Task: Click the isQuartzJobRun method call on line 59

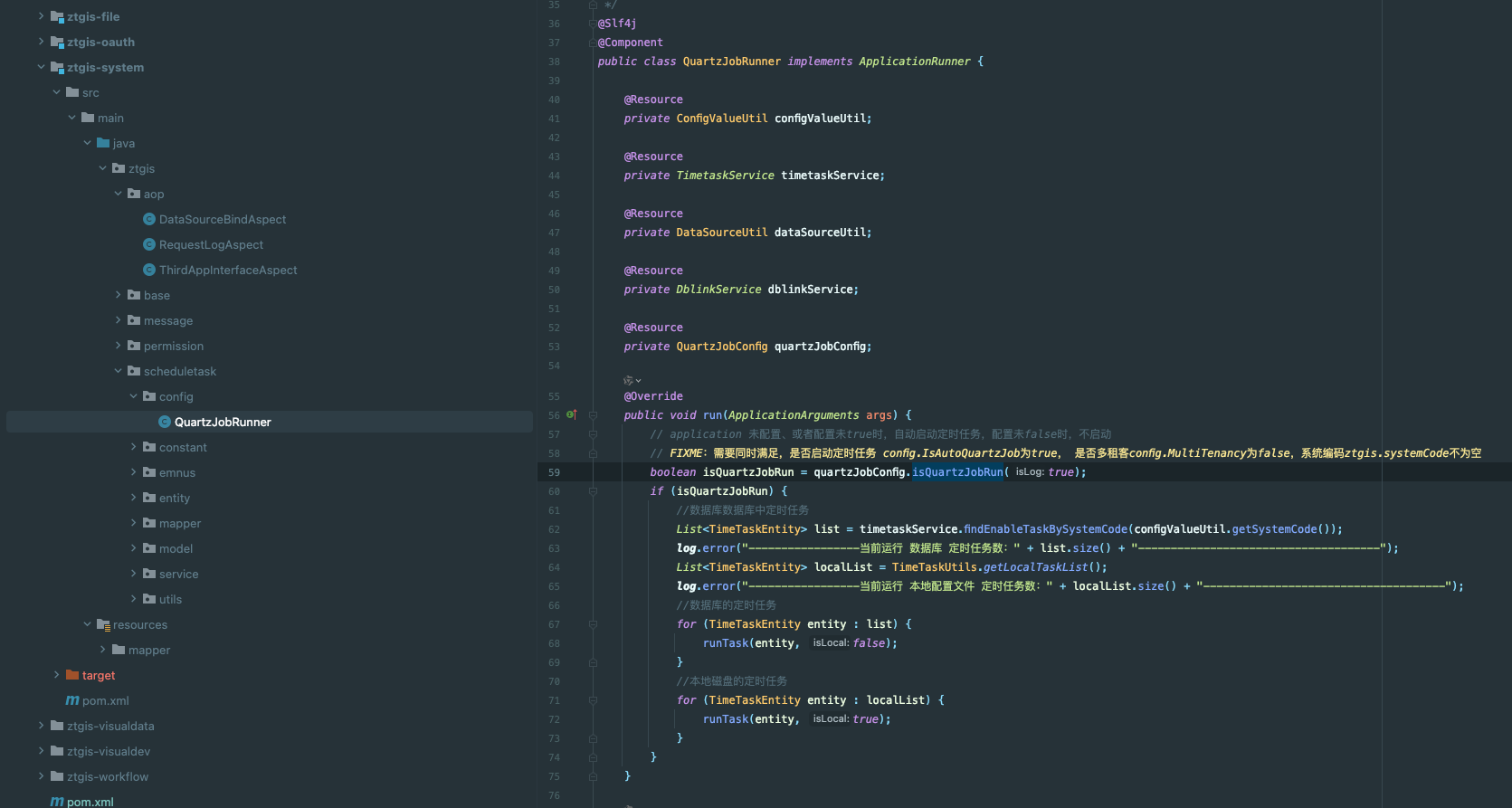Action: 956,472
